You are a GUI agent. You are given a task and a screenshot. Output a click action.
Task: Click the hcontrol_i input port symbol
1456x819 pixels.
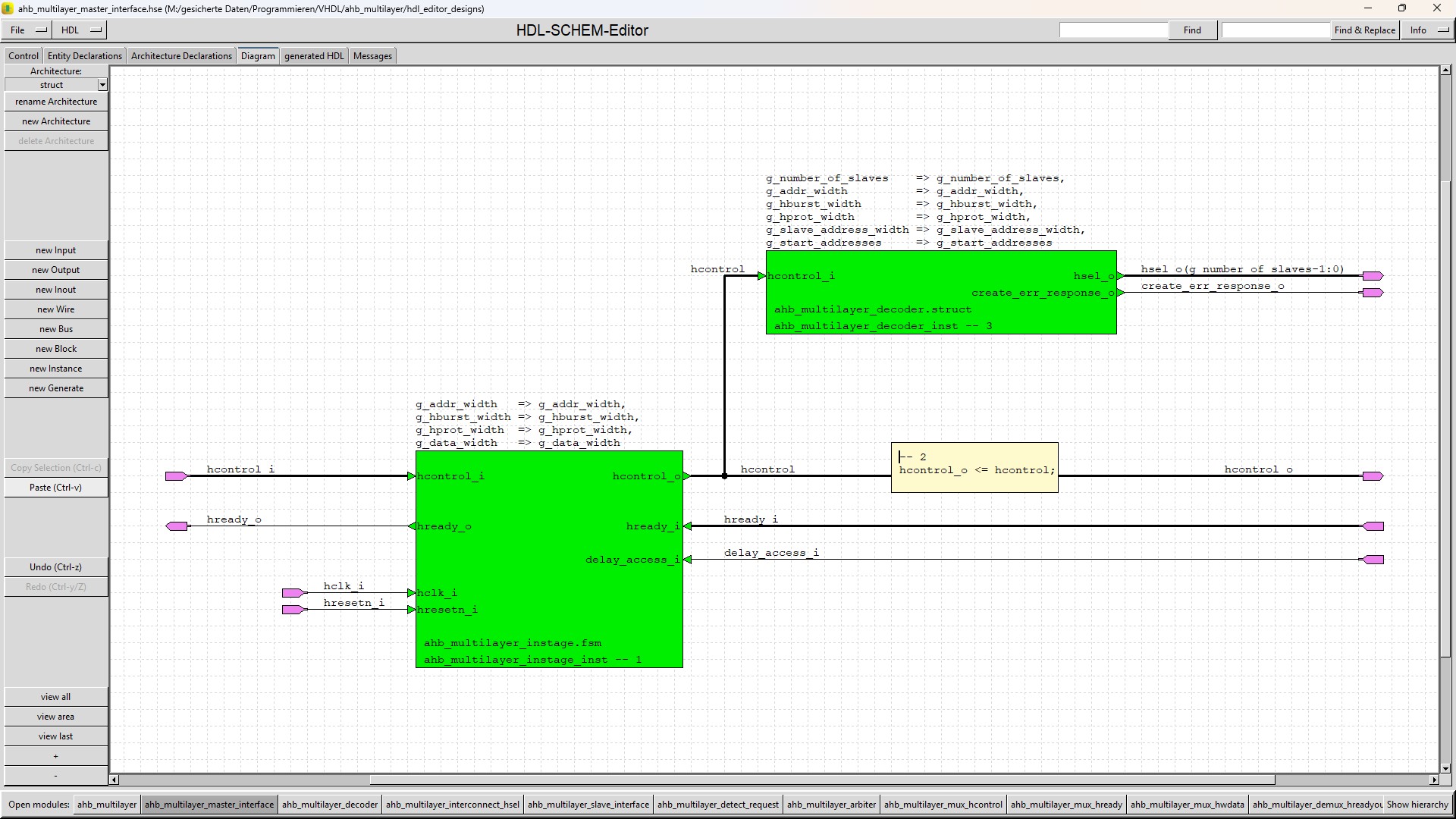[176, 476]
